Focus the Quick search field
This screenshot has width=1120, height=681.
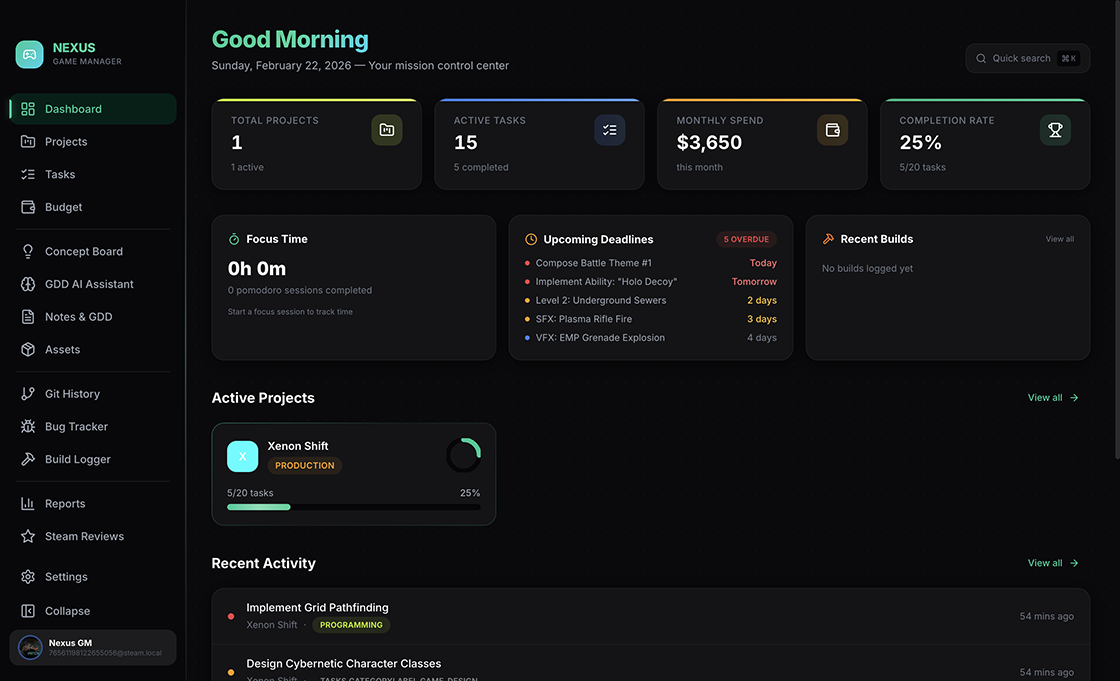(x=1027, y=59)
